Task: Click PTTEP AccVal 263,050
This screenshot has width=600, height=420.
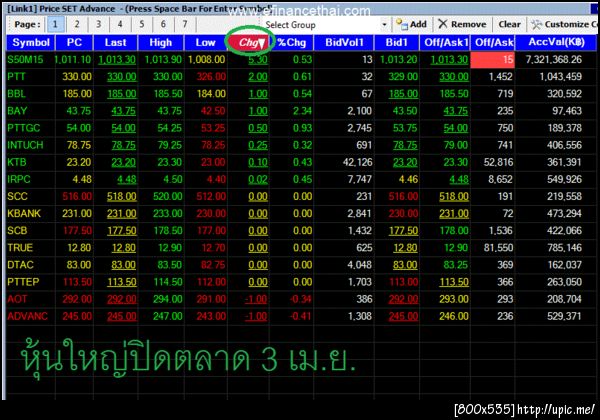Action: pyautogui.click(x=564, y=282)
